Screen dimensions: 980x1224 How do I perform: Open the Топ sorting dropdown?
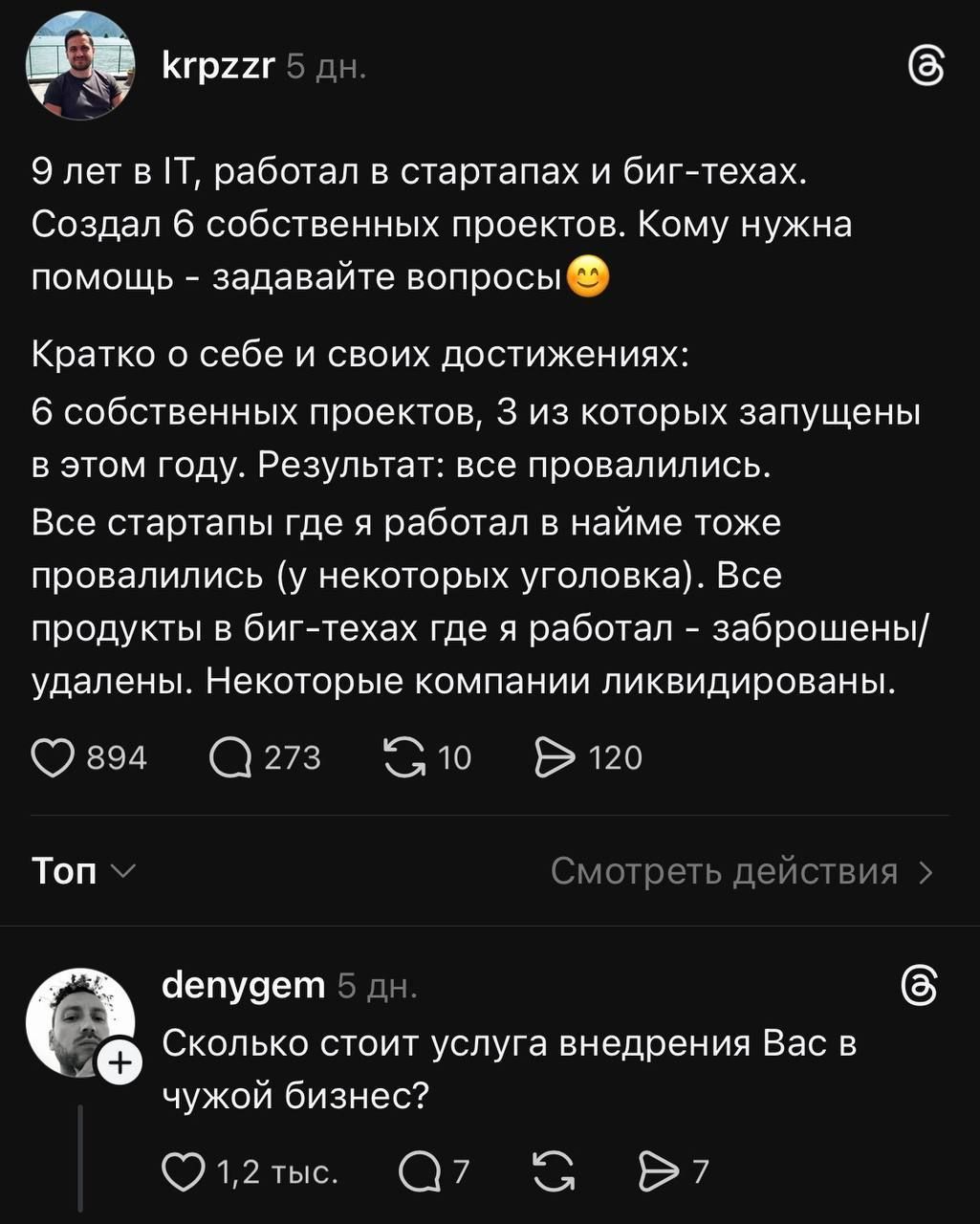(83, 871)
